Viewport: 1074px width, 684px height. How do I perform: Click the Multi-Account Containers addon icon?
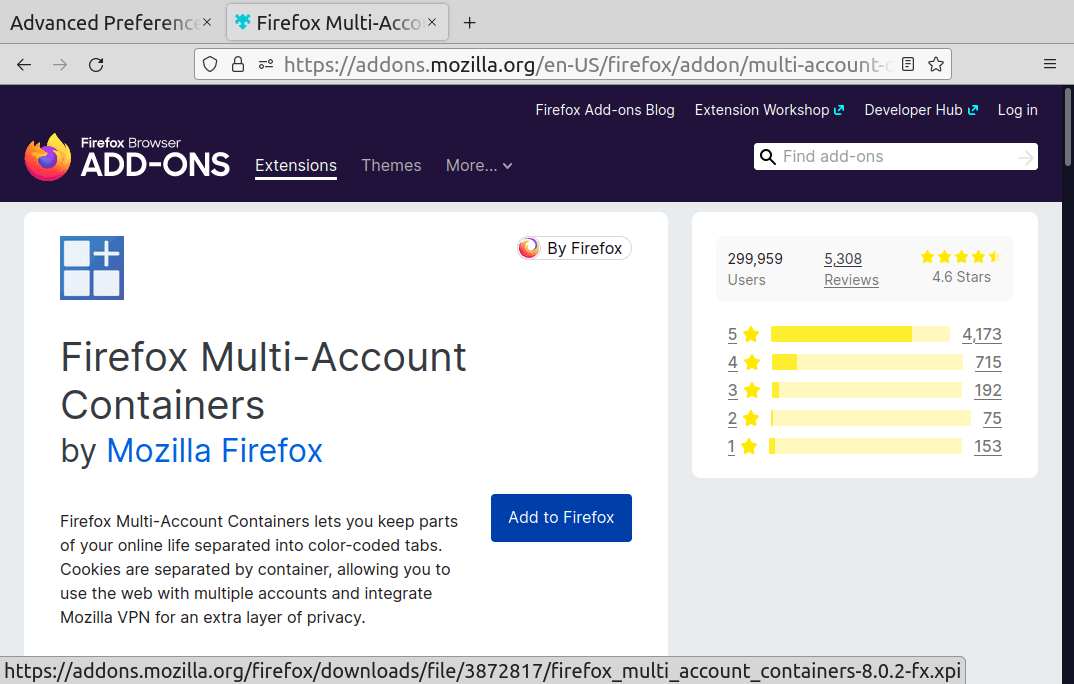click(91, 268)
